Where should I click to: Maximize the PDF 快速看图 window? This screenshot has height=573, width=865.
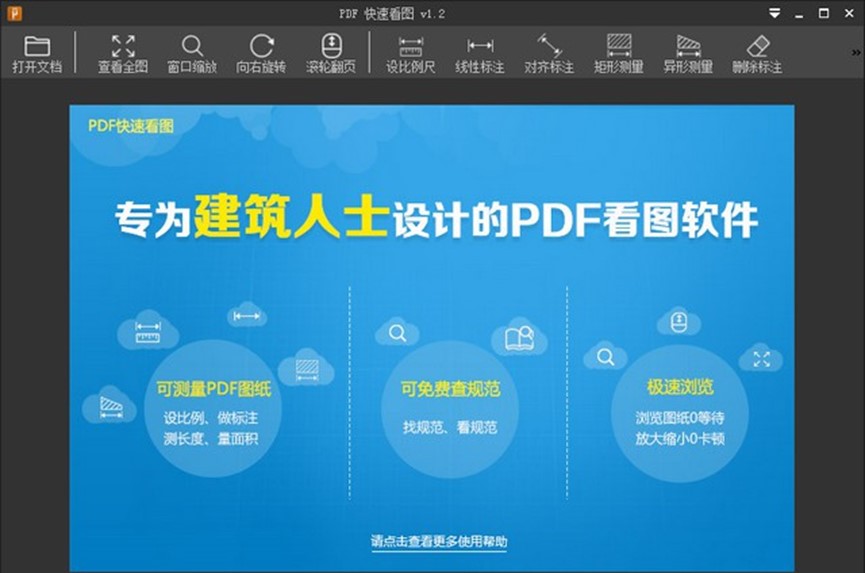pos(824,13)
